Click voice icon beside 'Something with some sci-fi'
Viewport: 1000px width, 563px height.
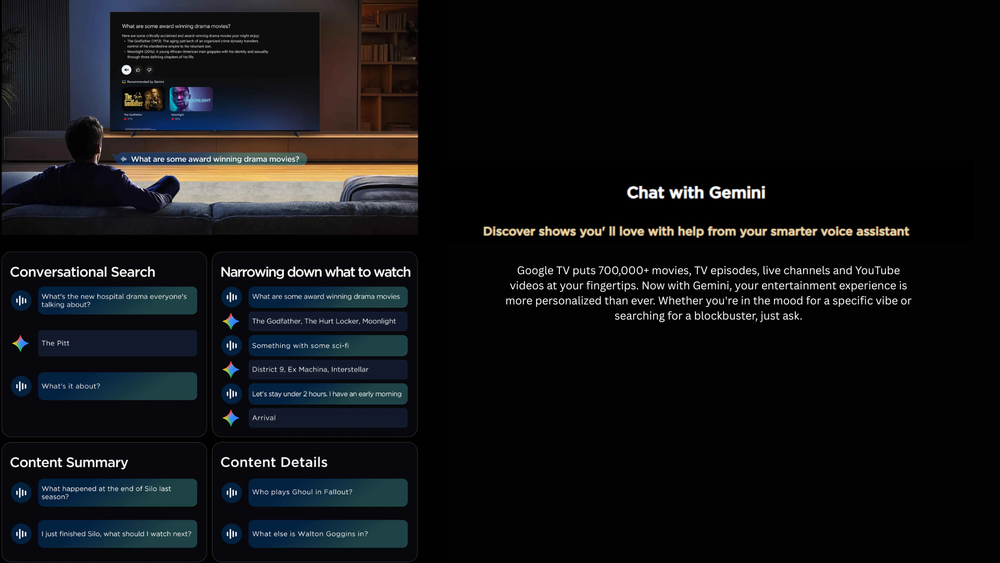click(x=232, y=345)
